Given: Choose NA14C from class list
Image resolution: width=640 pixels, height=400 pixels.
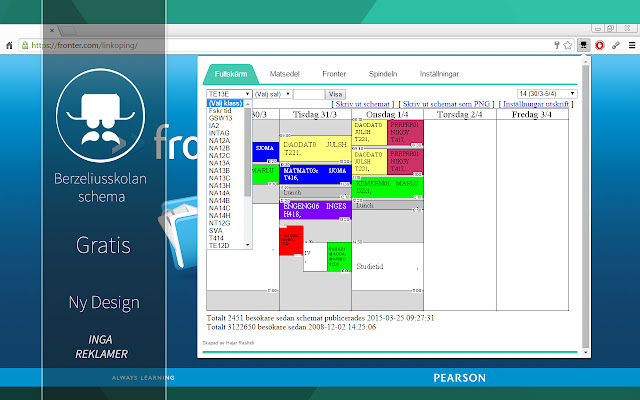Looking at the screenshot, I should click(x=225, y=208).
